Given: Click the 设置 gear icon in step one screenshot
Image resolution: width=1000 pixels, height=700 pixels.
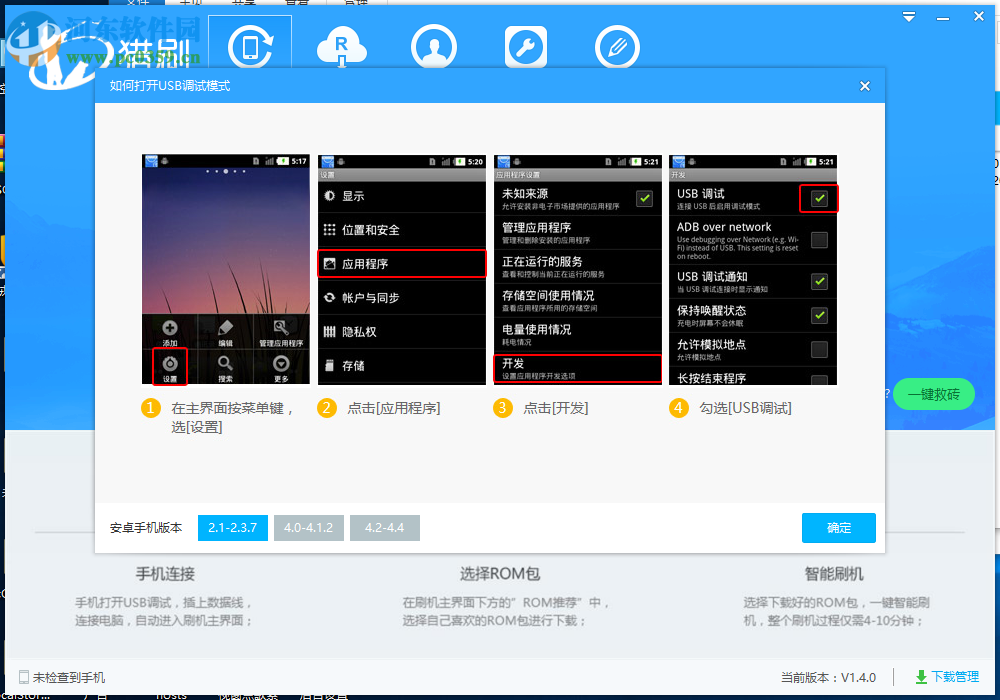Looking at the screenshot, I should pos(168,364).
